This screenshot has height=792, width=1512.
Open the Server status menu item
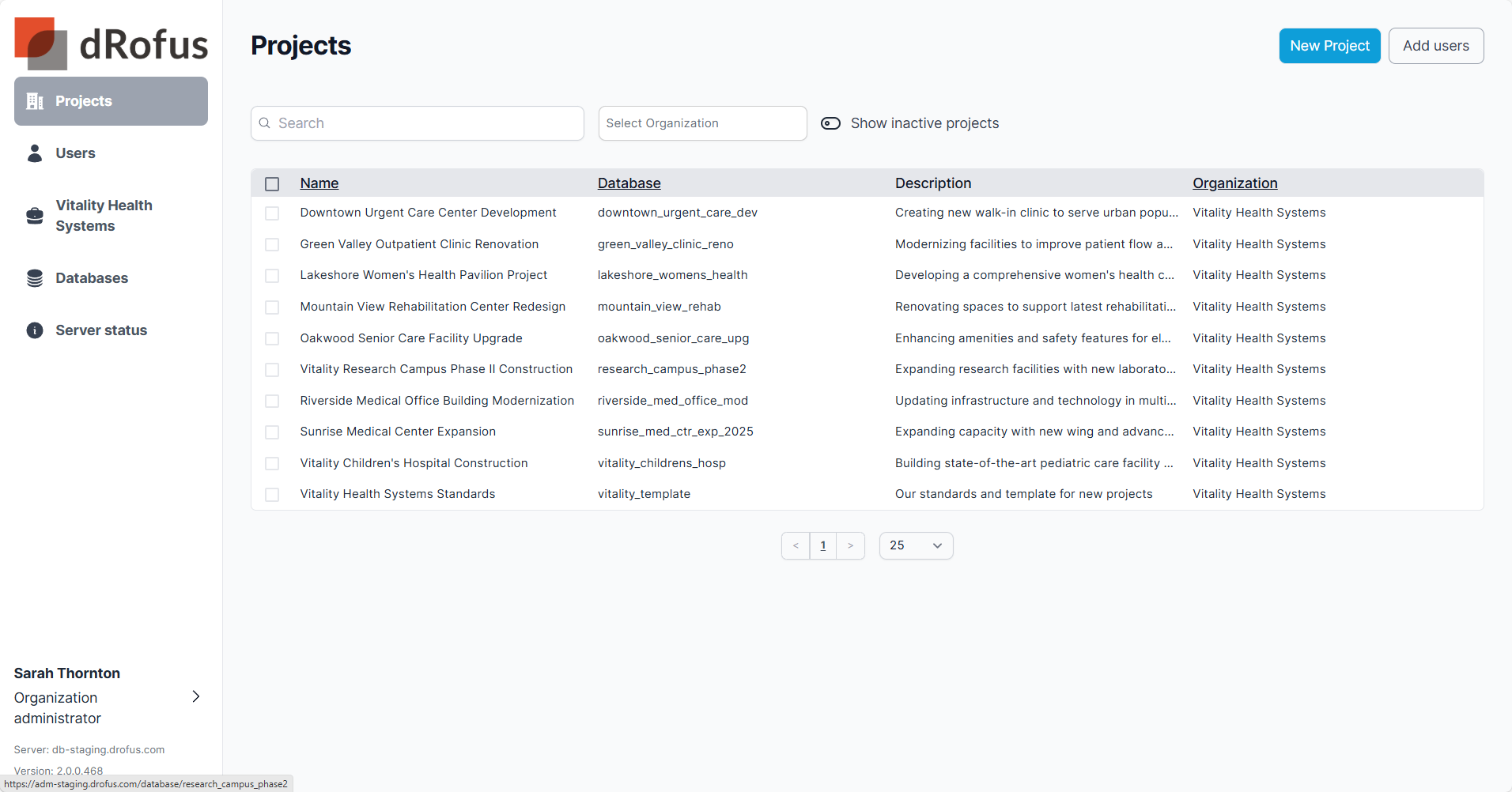pos(101,330)
